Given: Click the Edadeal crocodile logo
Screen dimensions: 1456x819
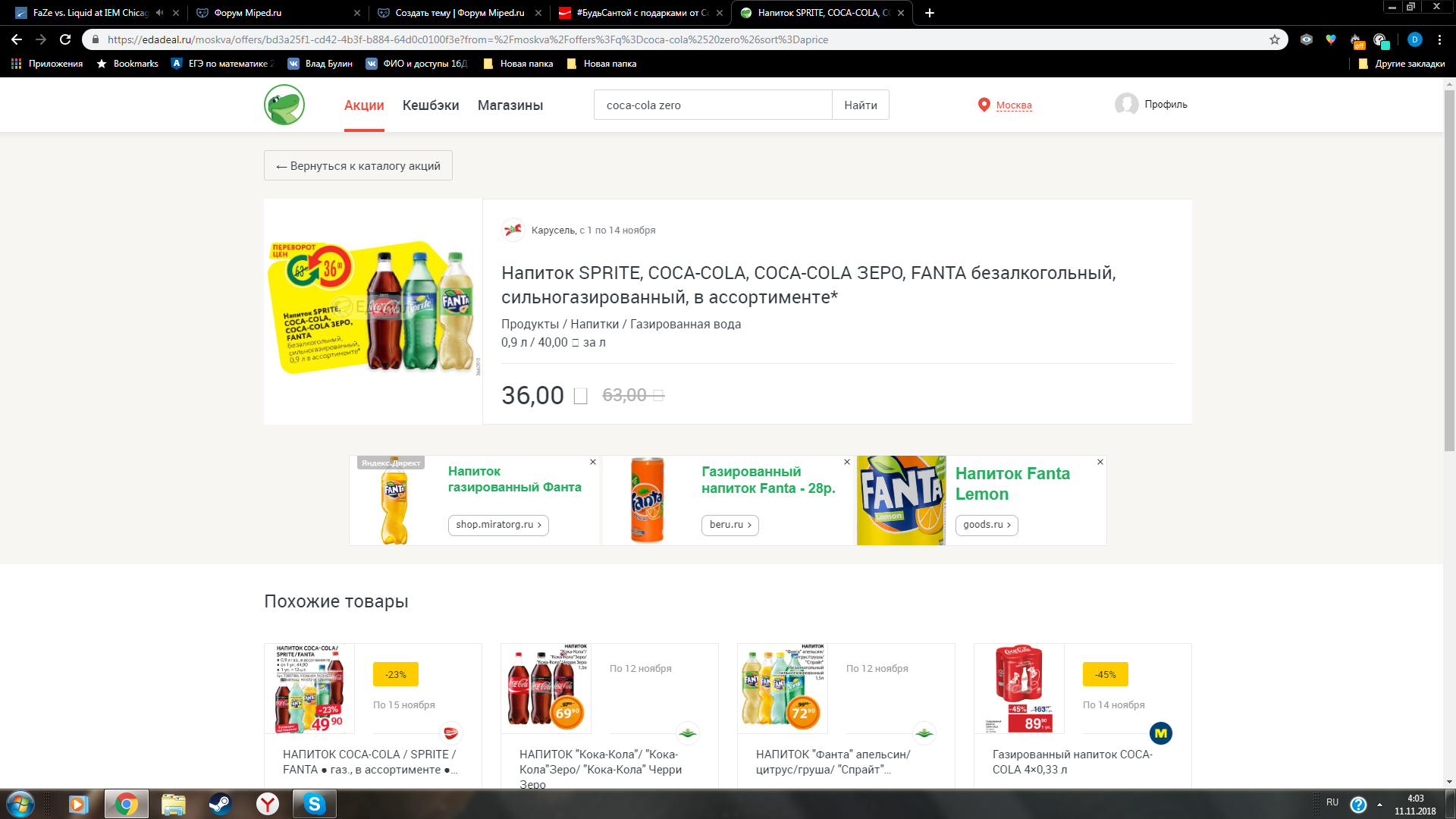Looking at the screenshot, I should click(x=284, y=105).
